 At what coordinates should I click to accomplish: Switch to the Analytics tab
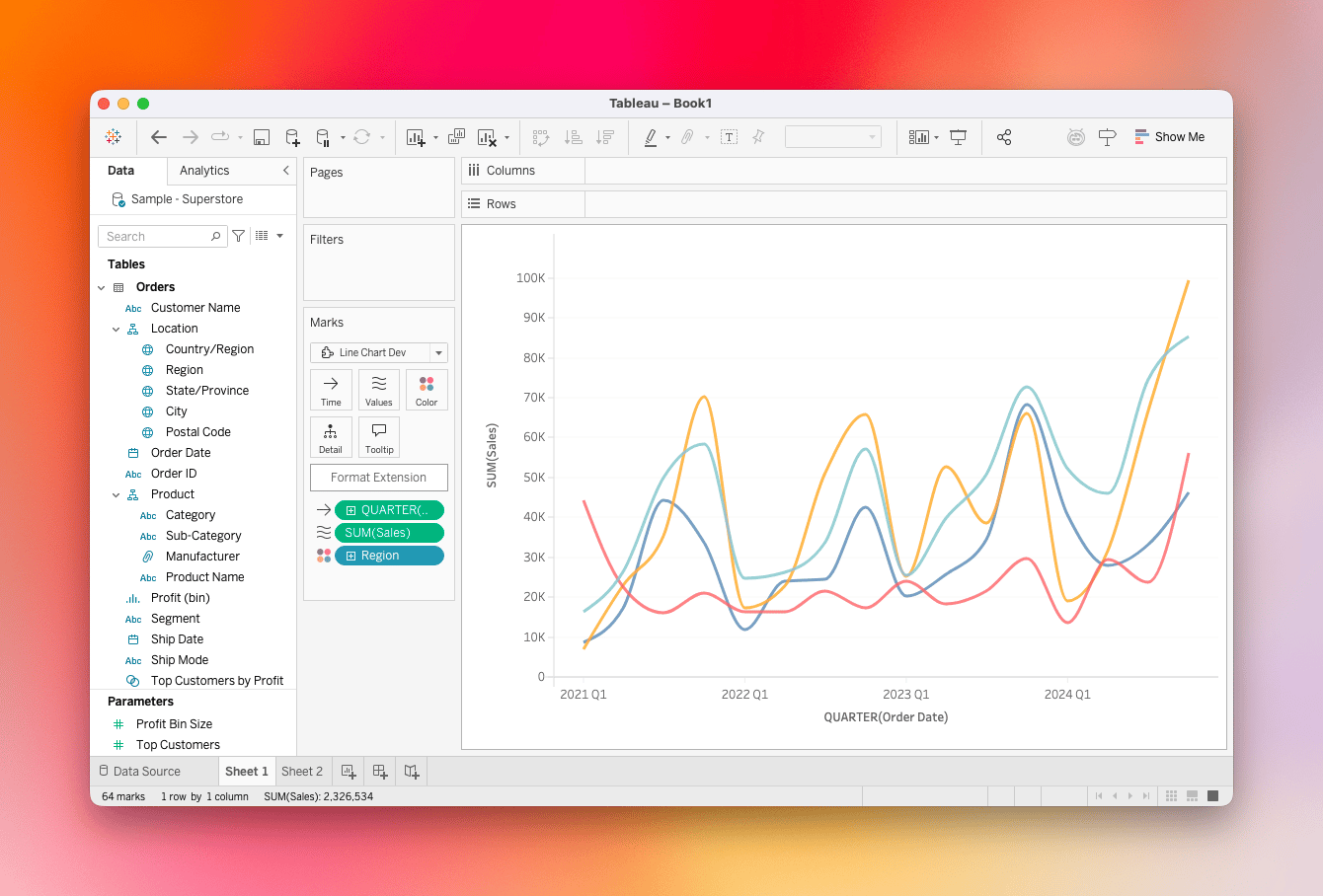point(204,171)
